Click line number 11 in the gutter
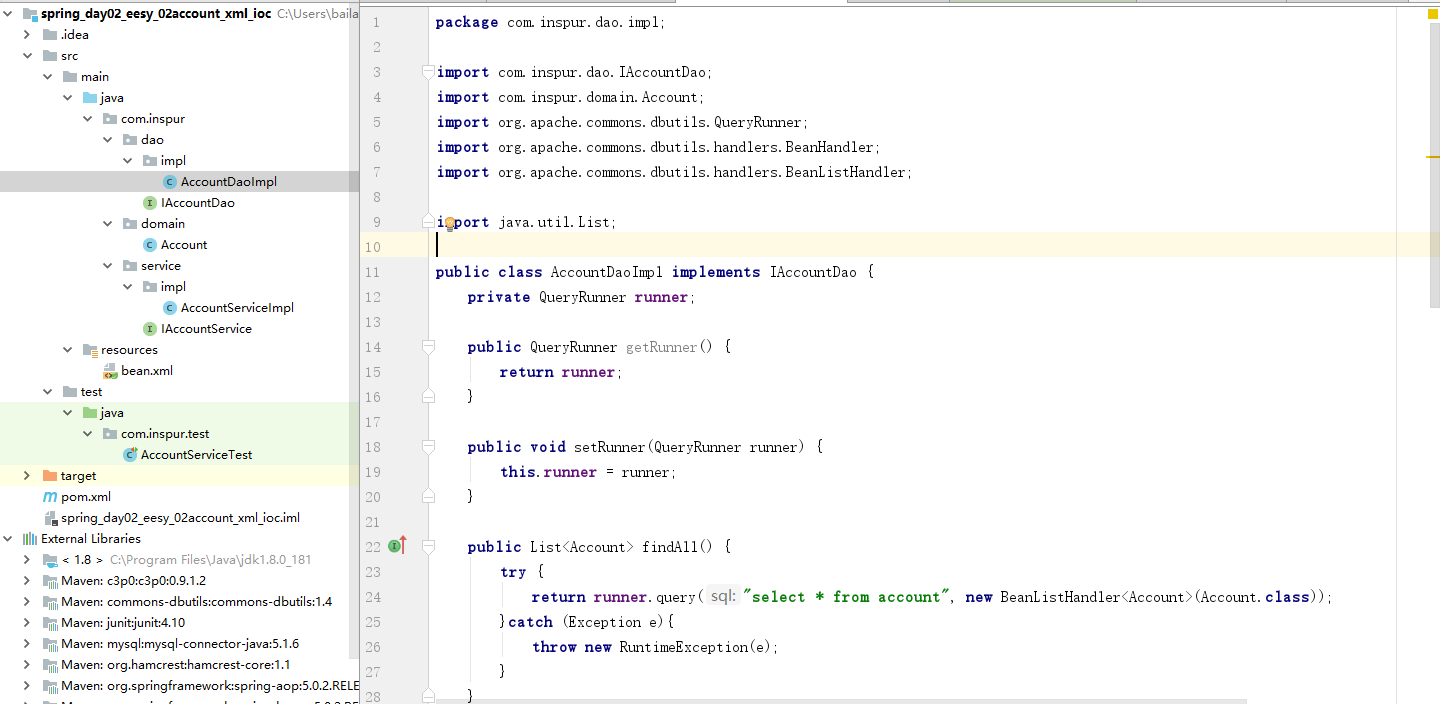The height and width of the screenshot is (704, 1440). tap(372, 272)
